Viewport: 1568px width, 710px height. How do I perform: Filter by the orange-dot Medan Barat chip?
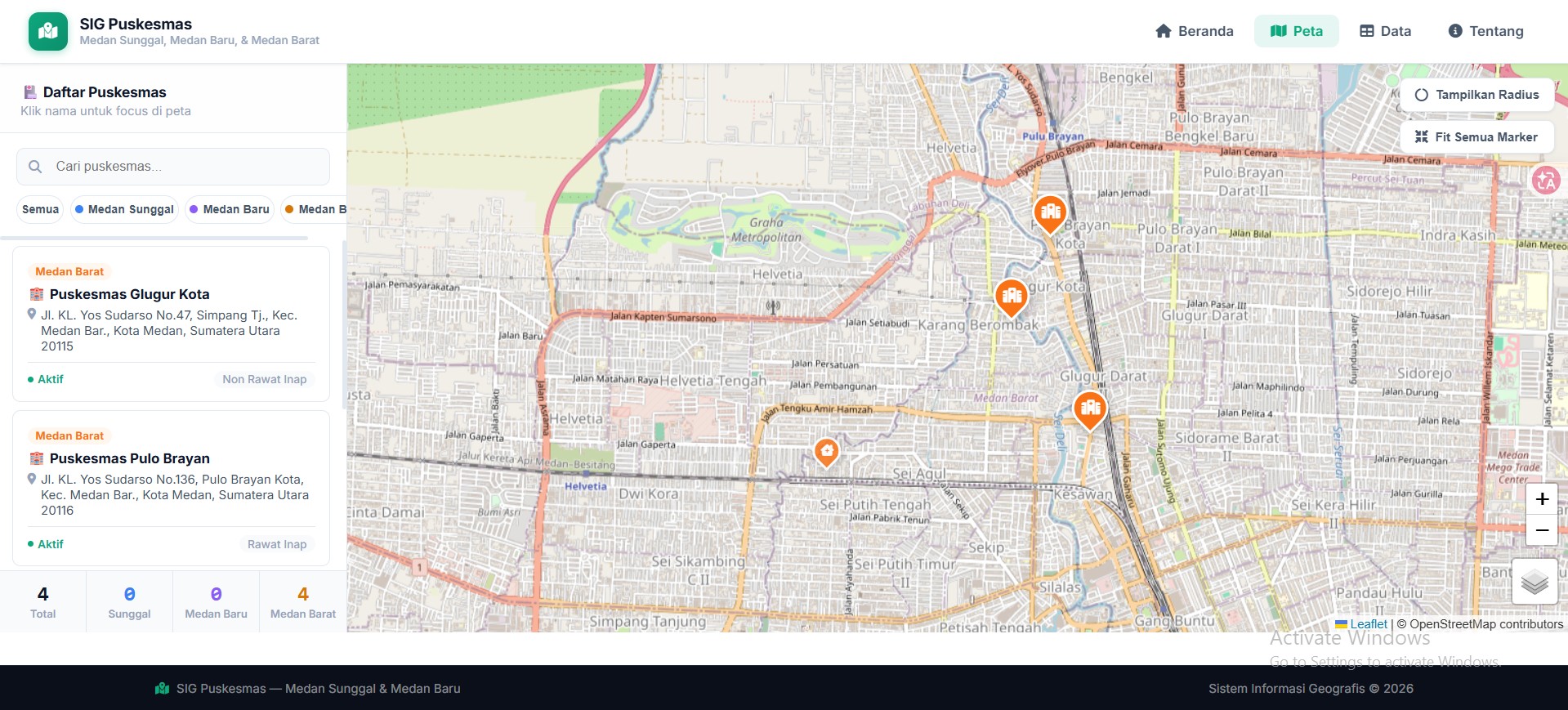point(315,209)
